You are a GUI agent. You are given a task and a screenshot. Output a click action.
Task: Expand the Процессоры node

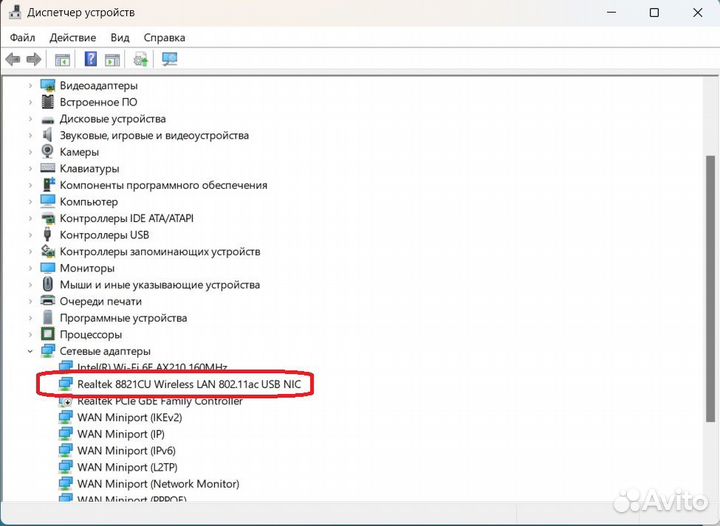30,335
